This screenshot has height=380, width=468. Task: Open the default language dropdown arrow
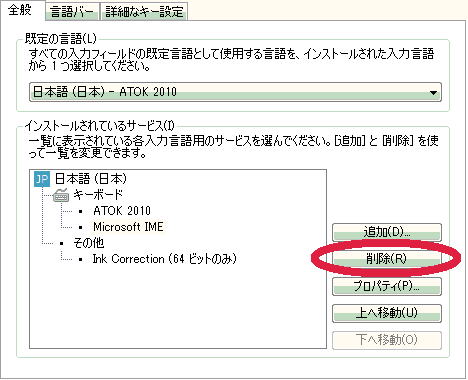(x=433, y=92)
